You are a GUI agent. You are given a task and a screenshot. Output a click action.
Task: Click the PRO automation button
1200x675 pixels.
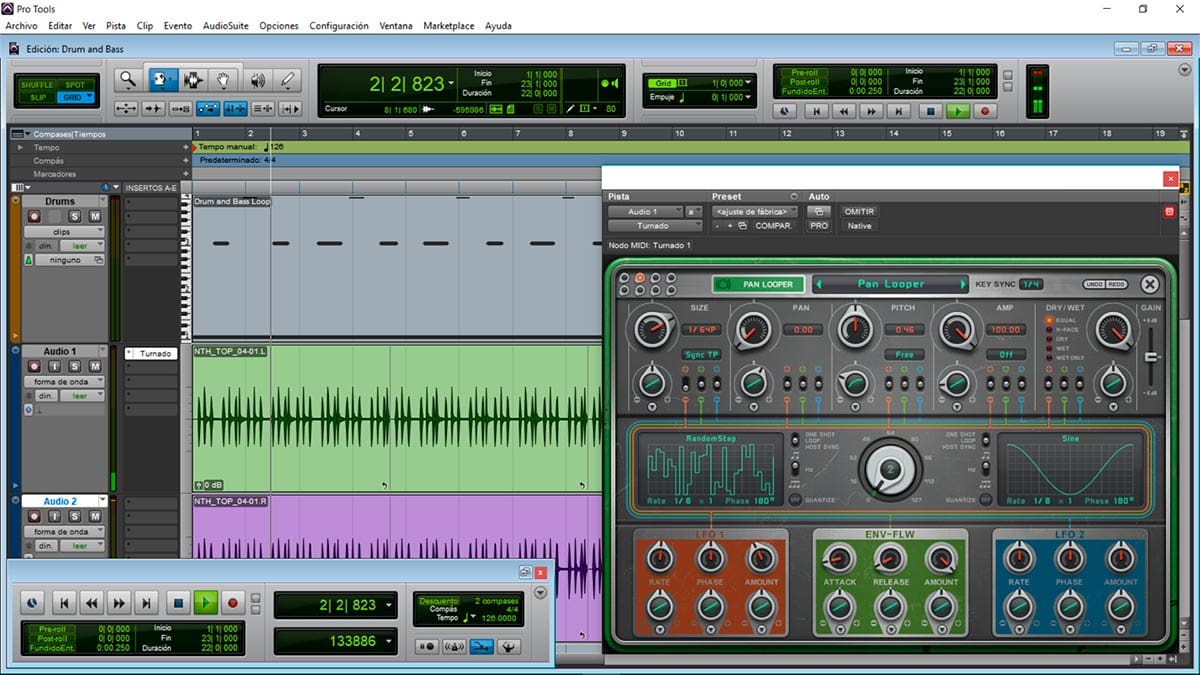[x=819, y=226]
